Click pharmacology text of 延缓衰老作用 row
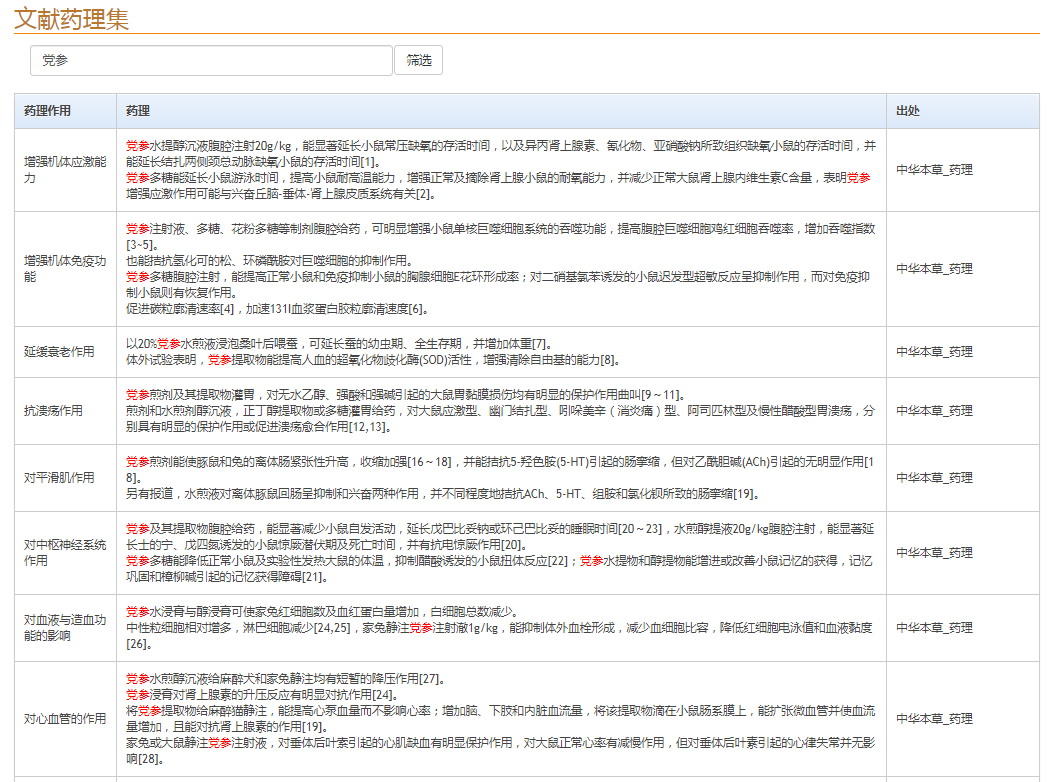Screen dimensions: 1052x782 (372, 351)
